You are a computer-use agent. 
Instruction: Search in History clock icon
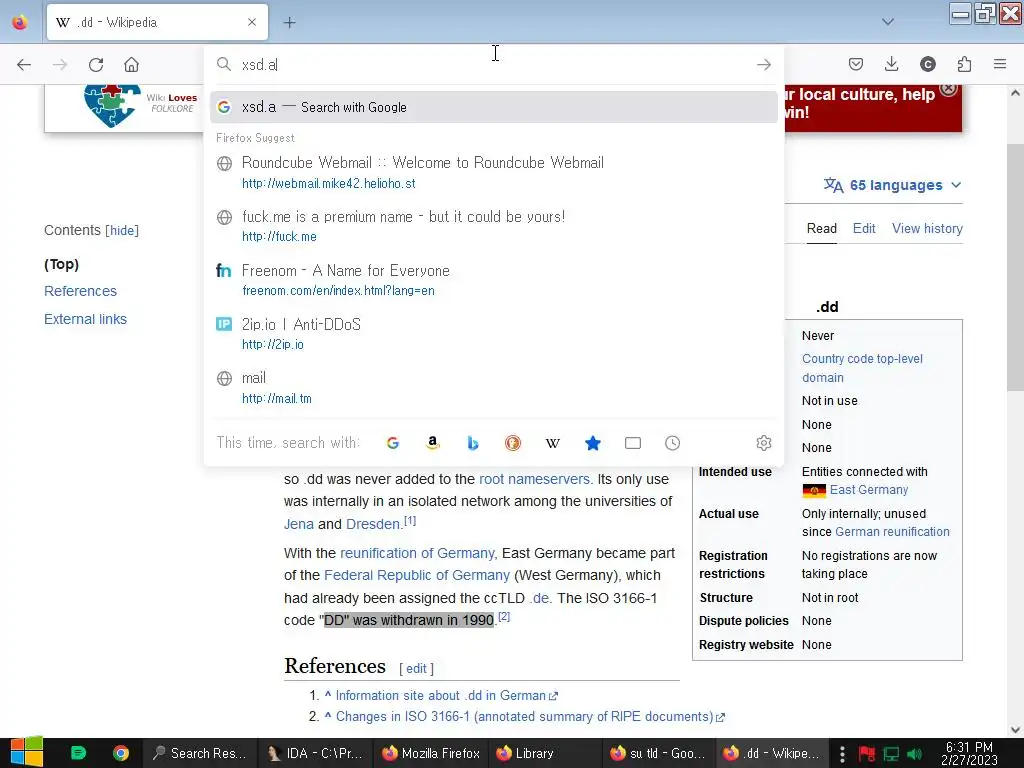(x=673, y=443)
